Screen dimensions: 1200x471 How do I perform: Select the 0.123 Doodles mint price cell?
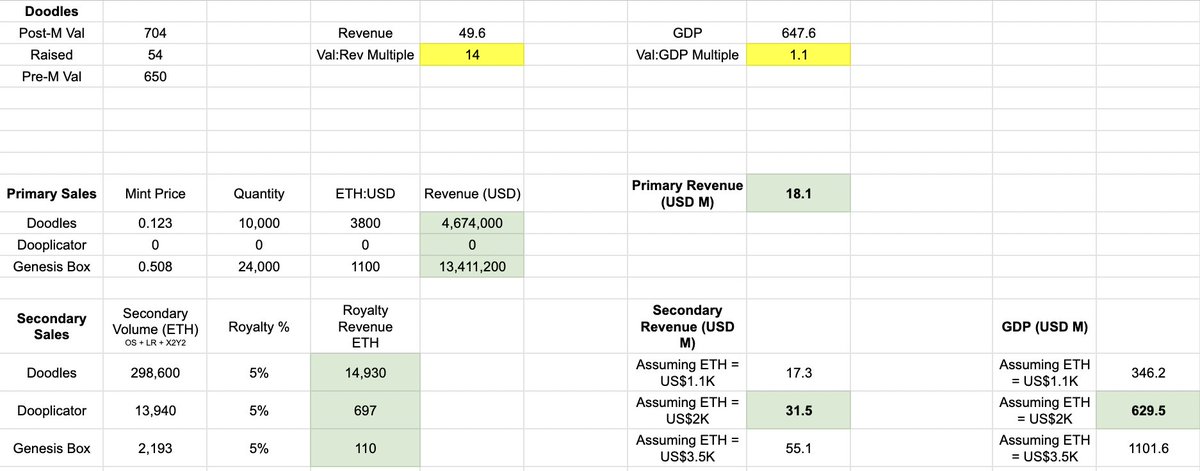coord(155,224)
